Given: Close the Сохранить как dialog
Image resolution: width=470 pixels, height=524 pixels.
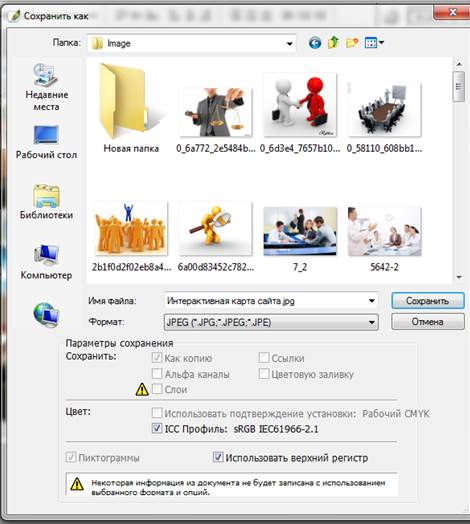Looking at the screenshot, I should 452,12.
